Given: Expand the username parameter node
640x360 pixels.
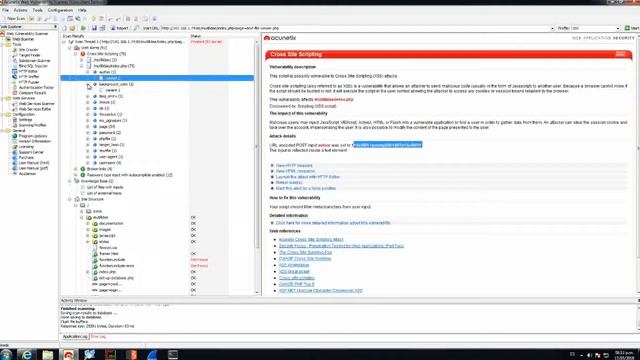Looking at the screenshot, I should 88,163.
